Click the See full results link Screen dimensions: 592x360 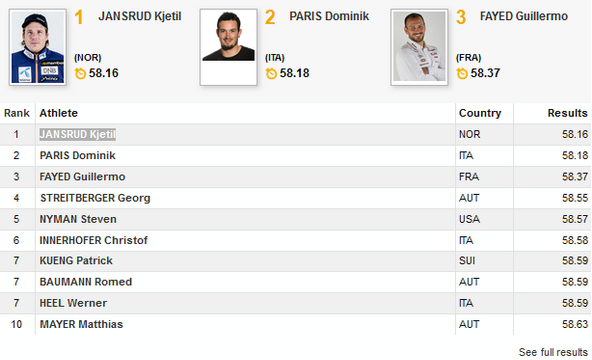(553, 352)
